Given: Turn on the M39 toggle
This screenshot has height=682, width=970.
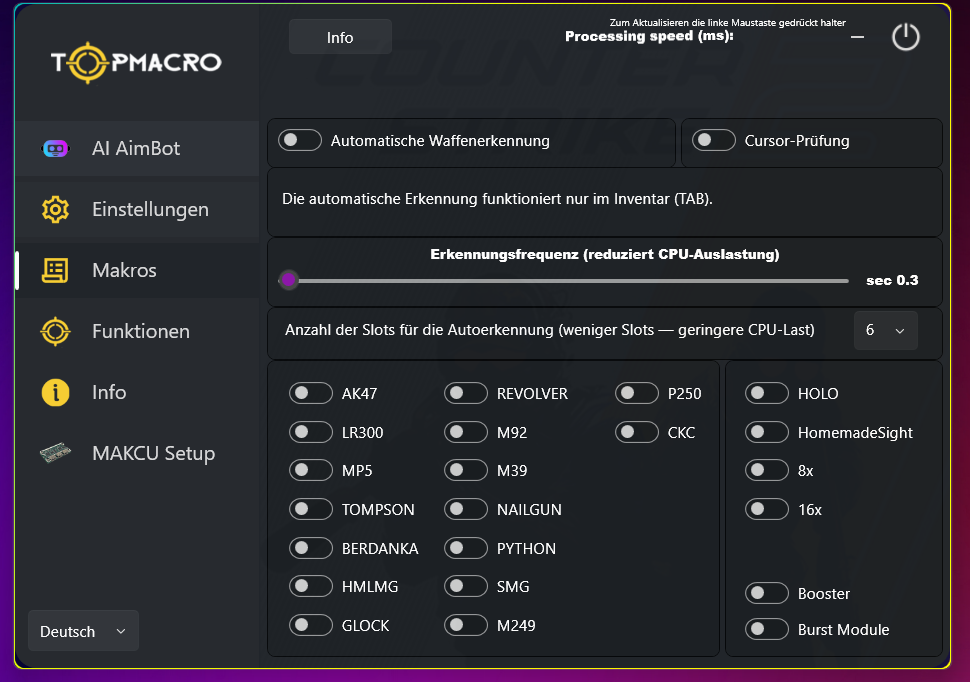Looking at the screenshot, I should pyautogui.click(x=466, y=470).
